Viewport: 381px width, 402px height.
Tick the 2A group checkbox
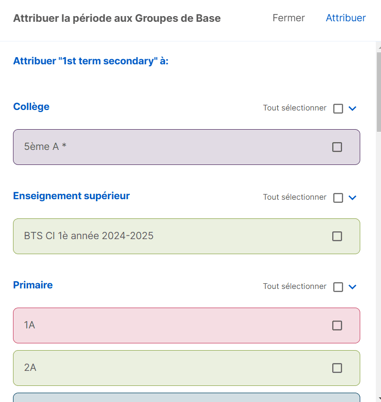click(x=337, y=368)
